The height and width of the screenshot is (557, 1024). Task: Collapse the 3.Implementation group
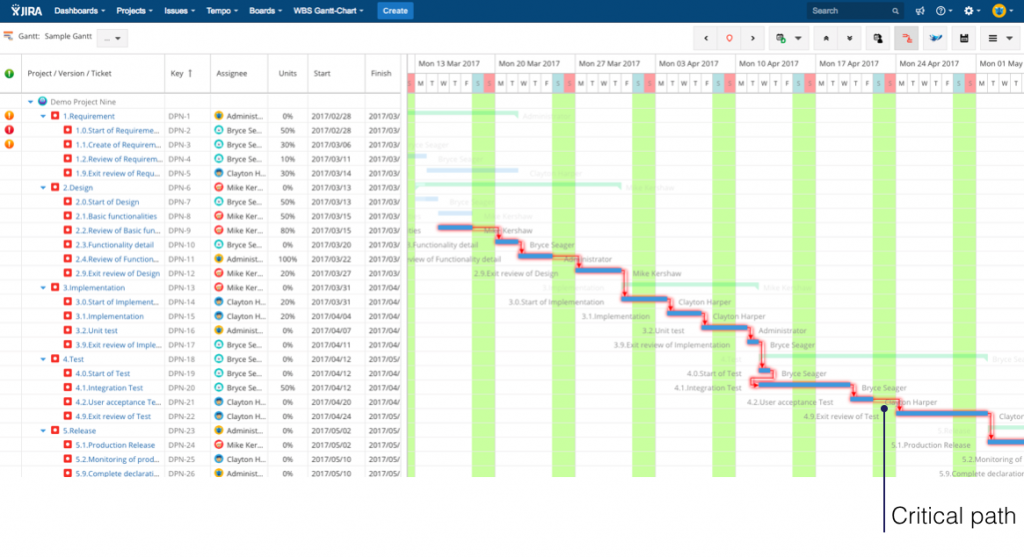coord(43,287)
